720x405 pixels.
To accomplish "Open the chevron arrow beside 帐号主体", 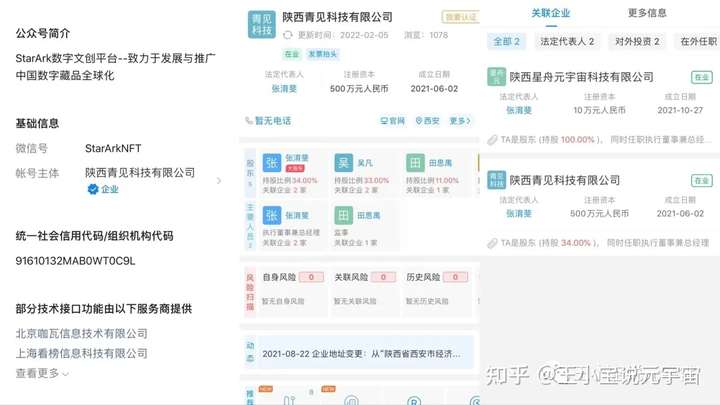I will tap(219, 181).
